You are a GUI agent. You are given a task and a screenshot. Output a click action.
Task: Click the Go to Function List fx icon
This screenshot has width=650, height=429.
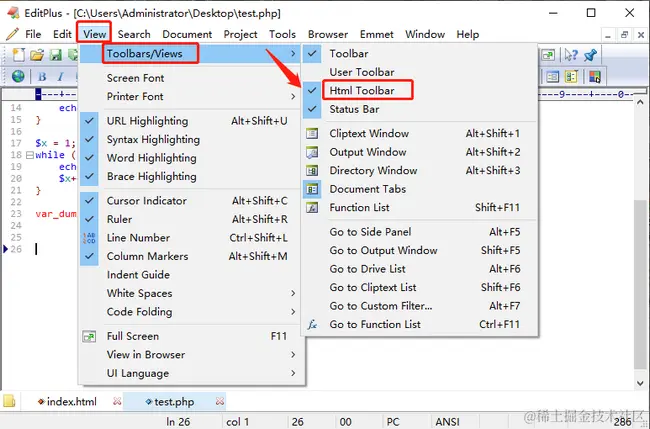click(x=312, y=325)
